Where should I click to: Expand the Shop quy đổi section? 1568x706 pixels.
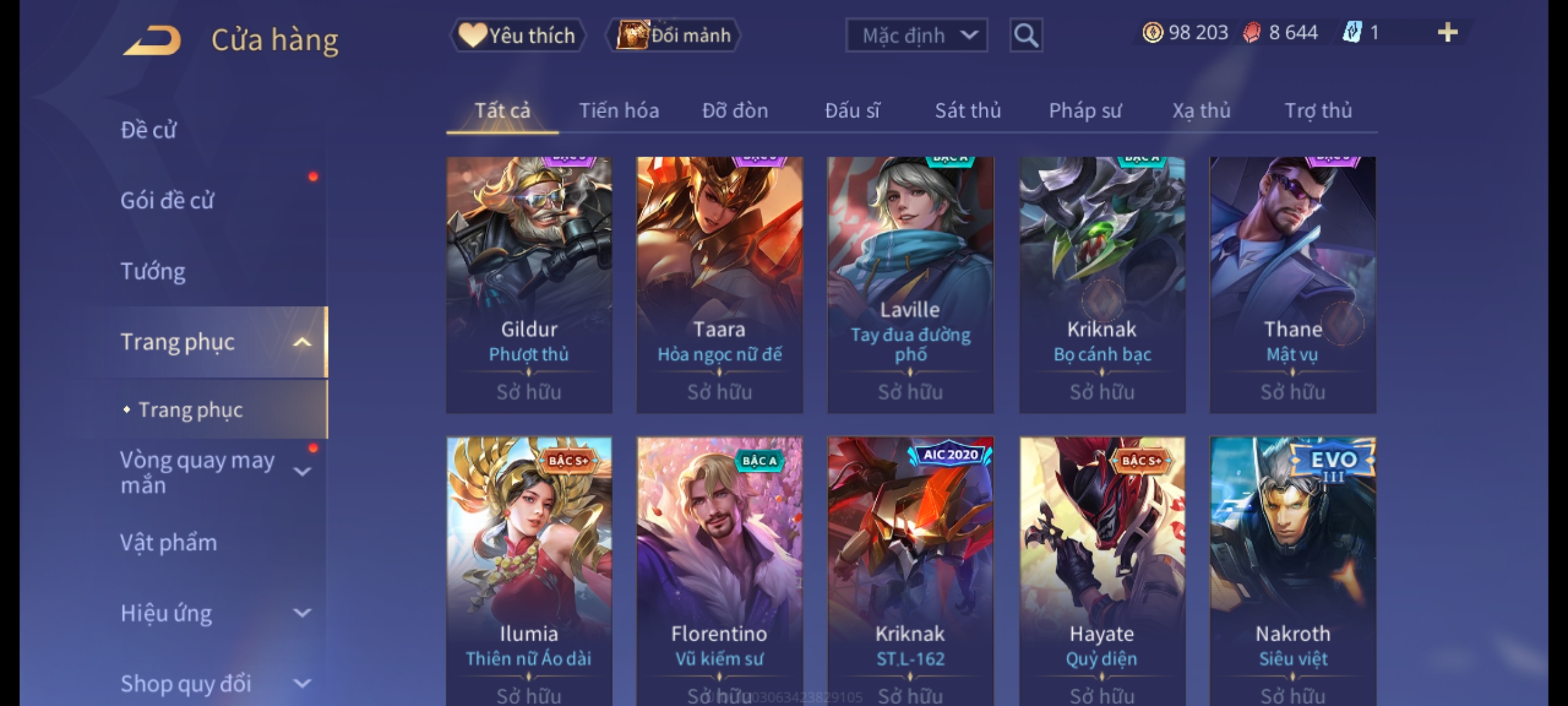[x=302, y=684]
